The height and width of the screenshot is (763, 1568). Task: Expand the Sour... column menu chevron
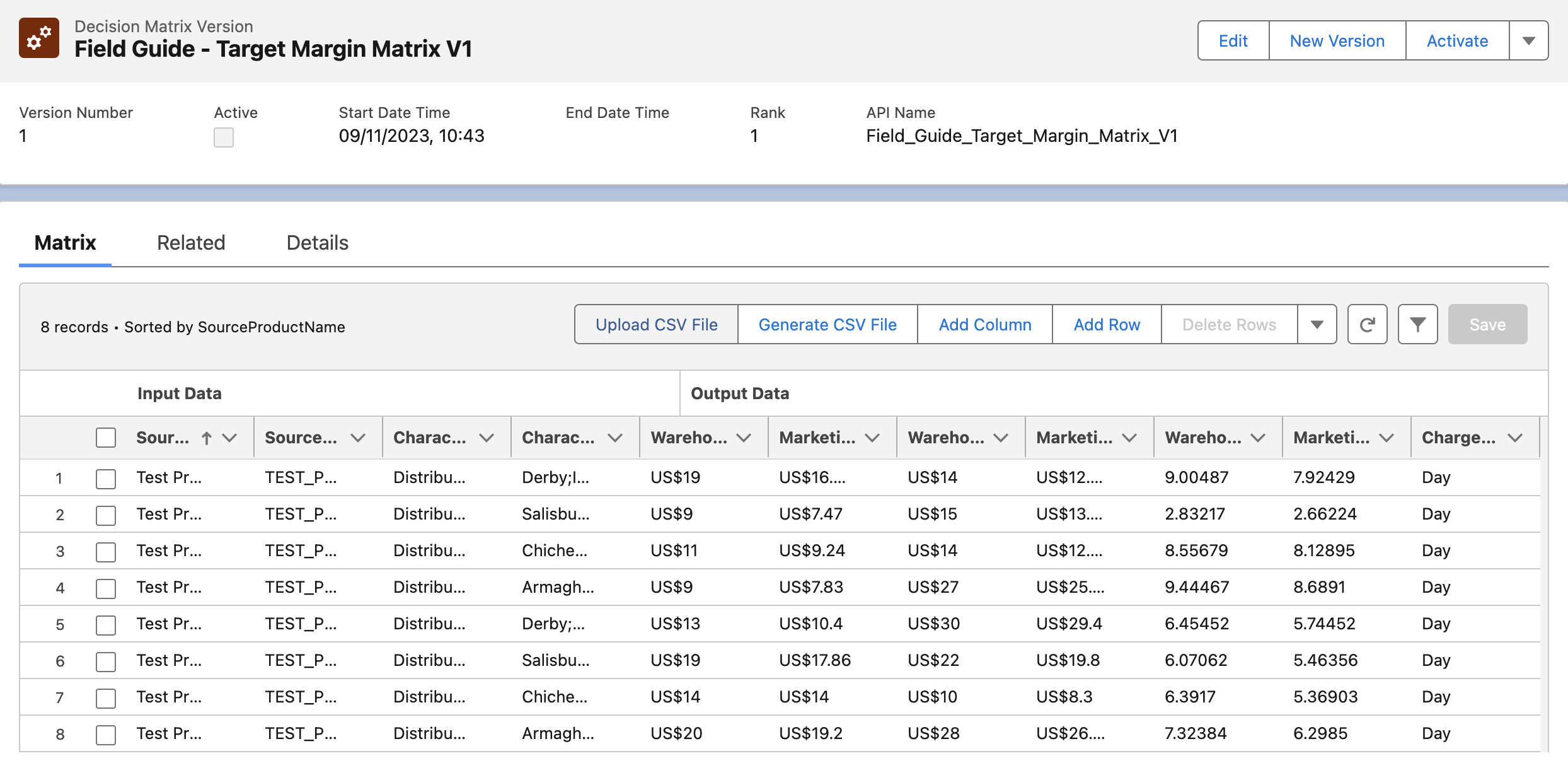coord(230,438)
